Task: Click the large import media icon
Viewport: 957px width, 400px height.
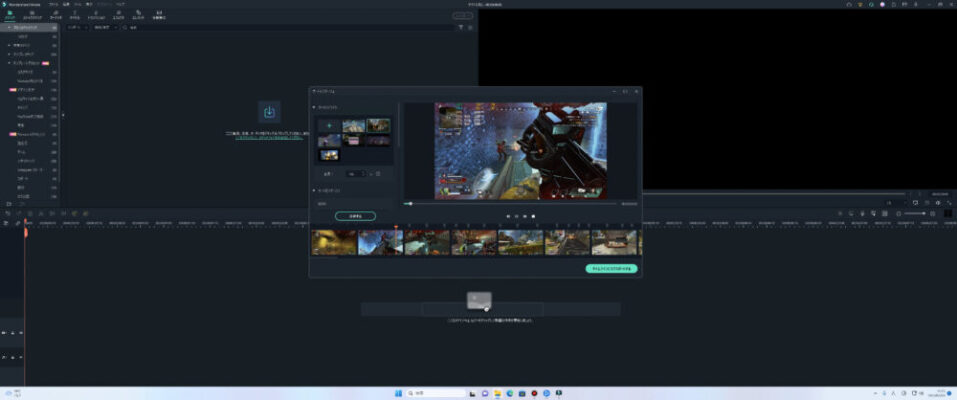Action: pyautogui.click(x=269, y=112)
